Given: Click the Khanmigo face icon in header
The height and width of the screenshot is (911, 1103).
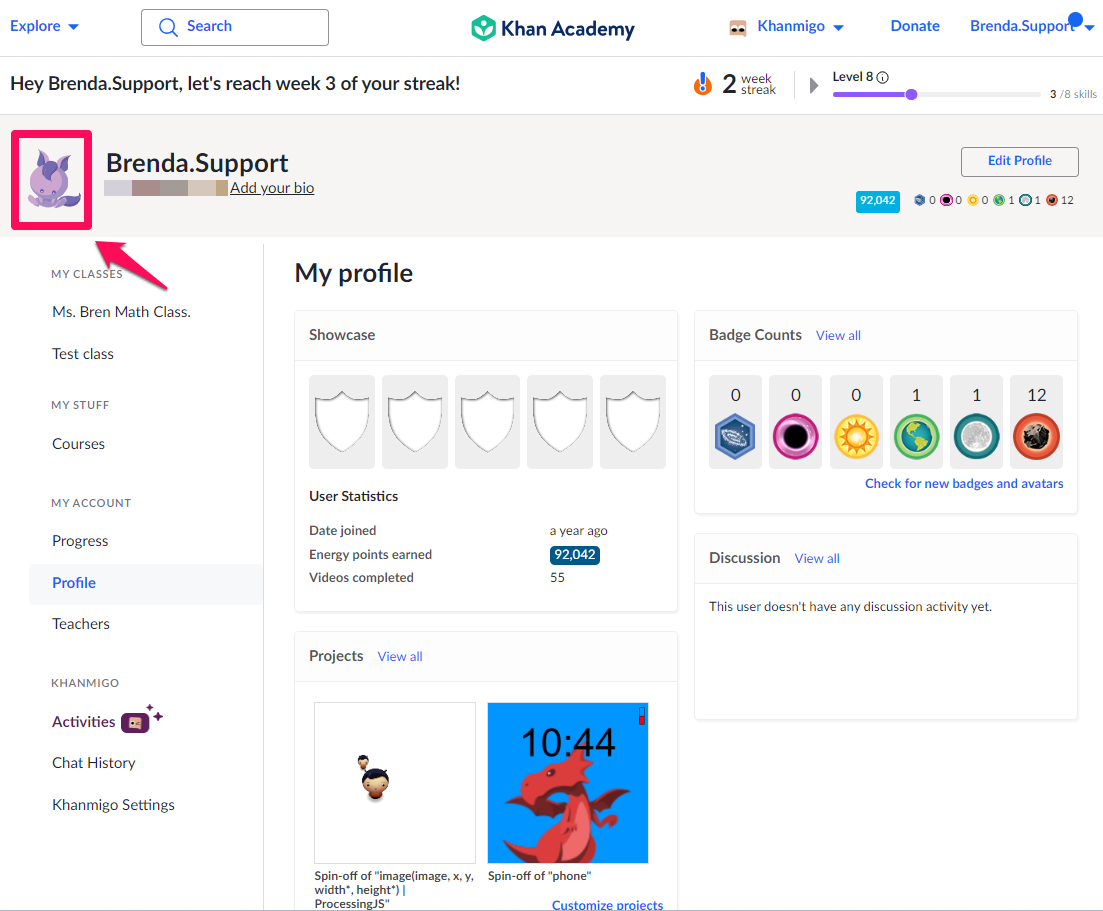Looking at the screenshot, I should (737, 27).
